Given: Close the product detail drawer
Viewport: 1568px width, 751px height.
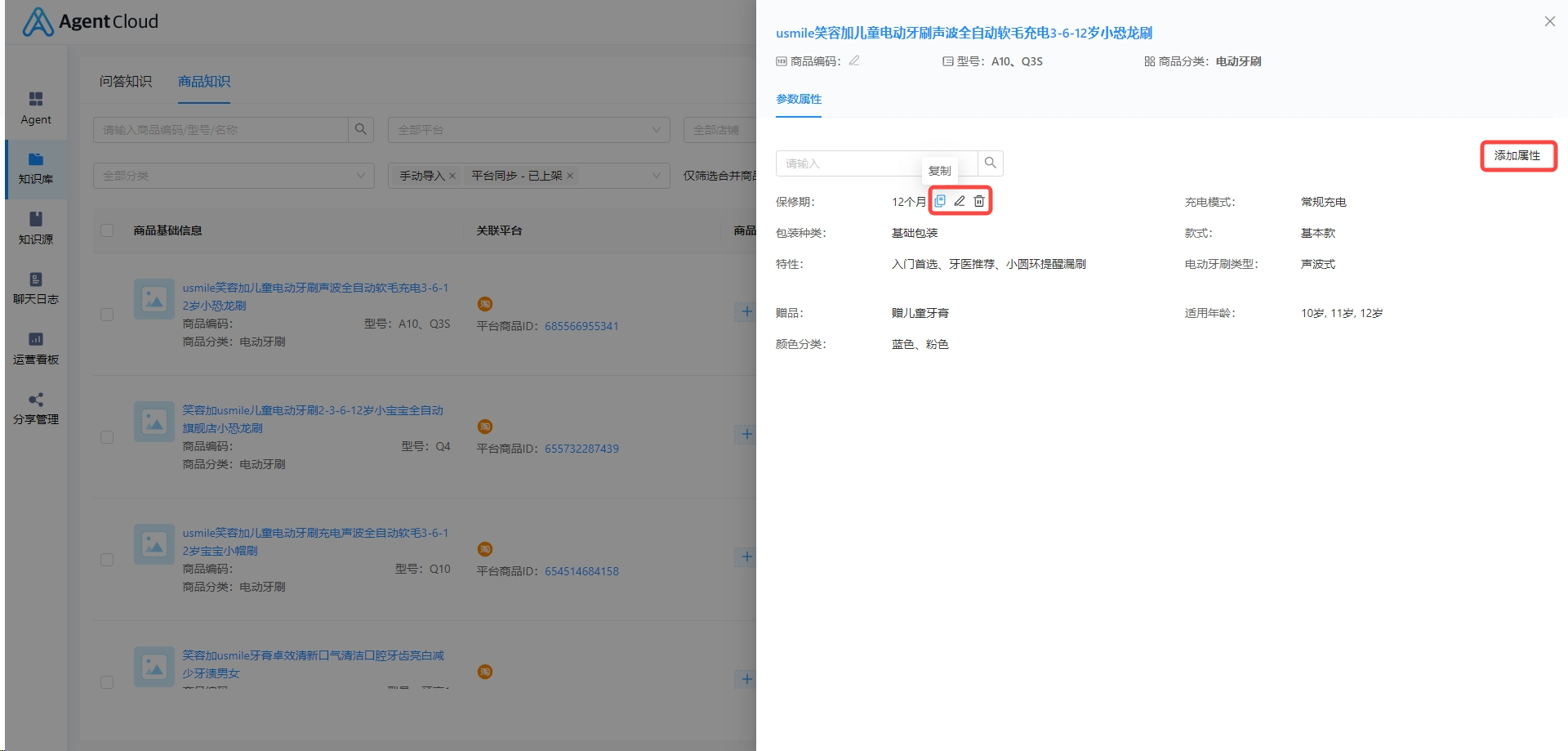Looking at the screenshot, I should tap(1549, 21).
